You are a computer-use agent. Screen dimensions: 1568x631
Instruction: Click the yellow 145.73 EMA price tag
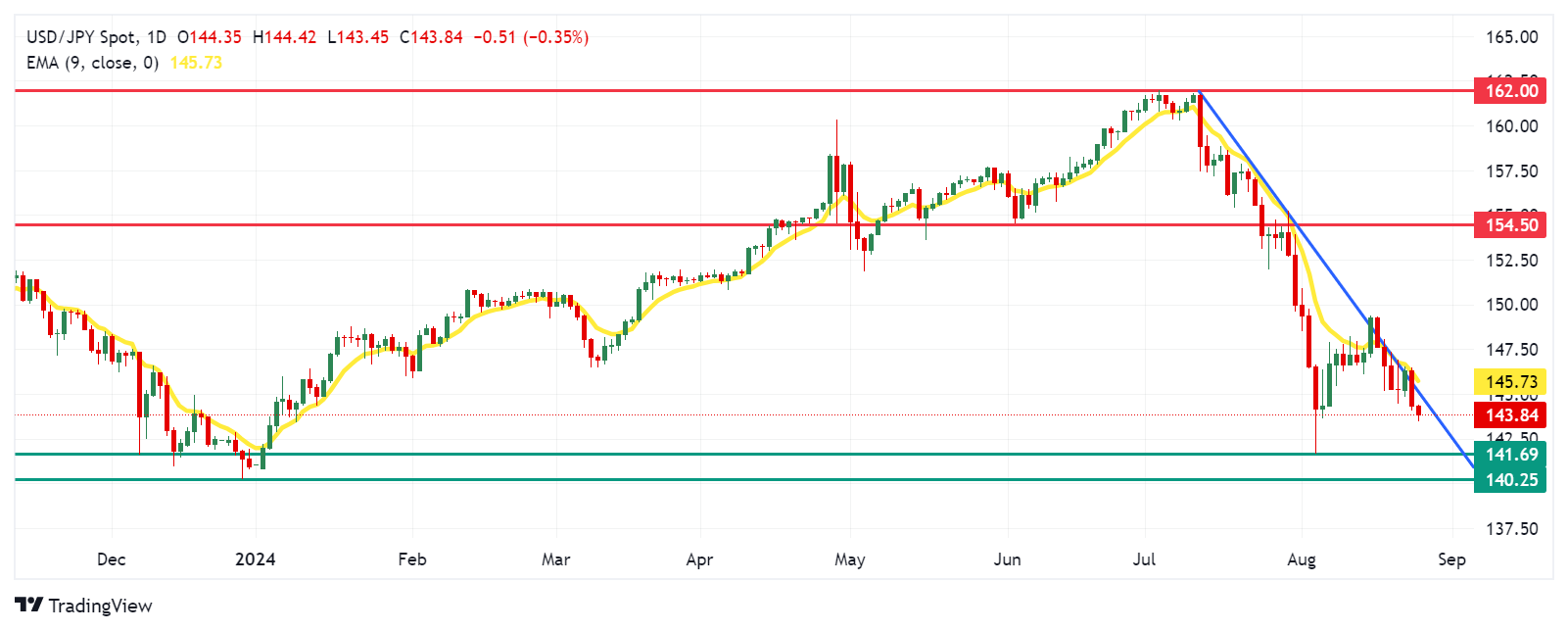(x=1511, y=382)
